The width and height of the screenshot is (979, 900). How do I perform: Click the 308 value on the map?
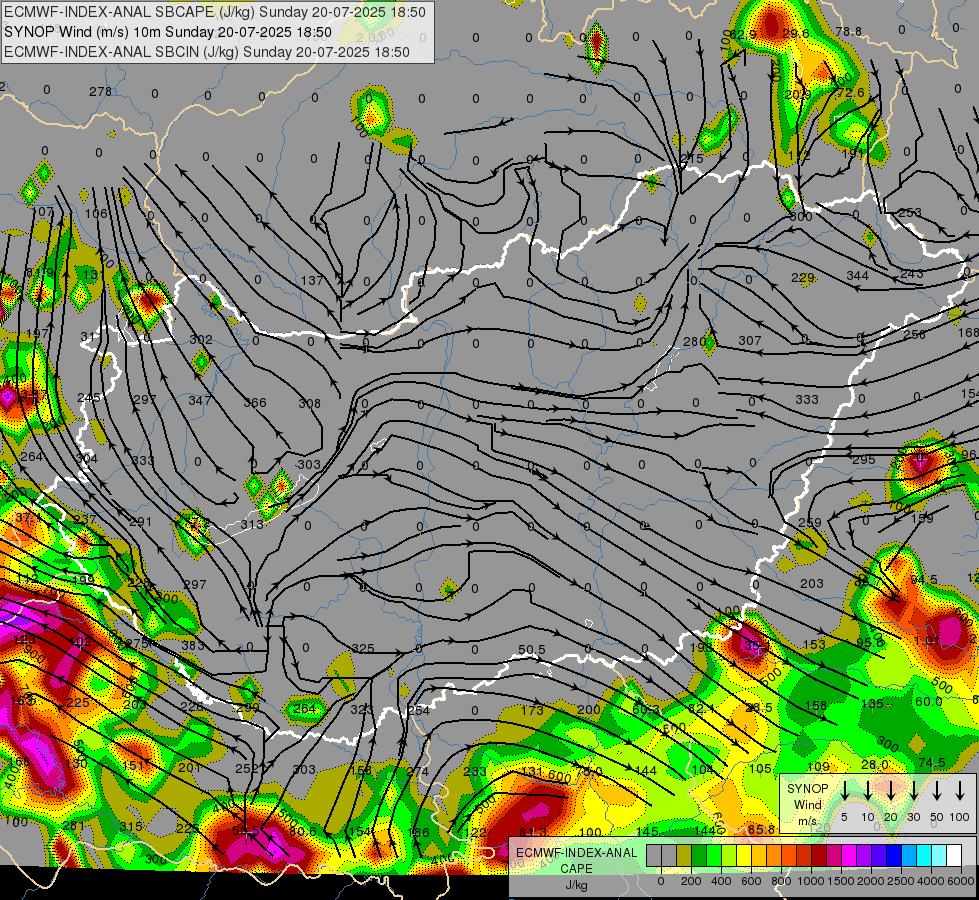pyautogui.click(x=309, y=403)
